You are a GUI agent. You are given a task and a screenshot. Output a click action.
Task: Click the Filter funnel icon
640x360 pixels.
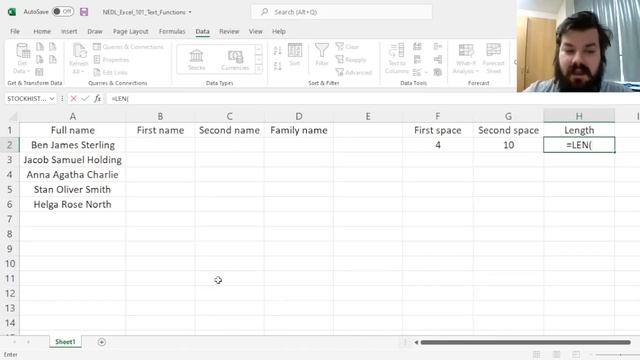(322, 55)
